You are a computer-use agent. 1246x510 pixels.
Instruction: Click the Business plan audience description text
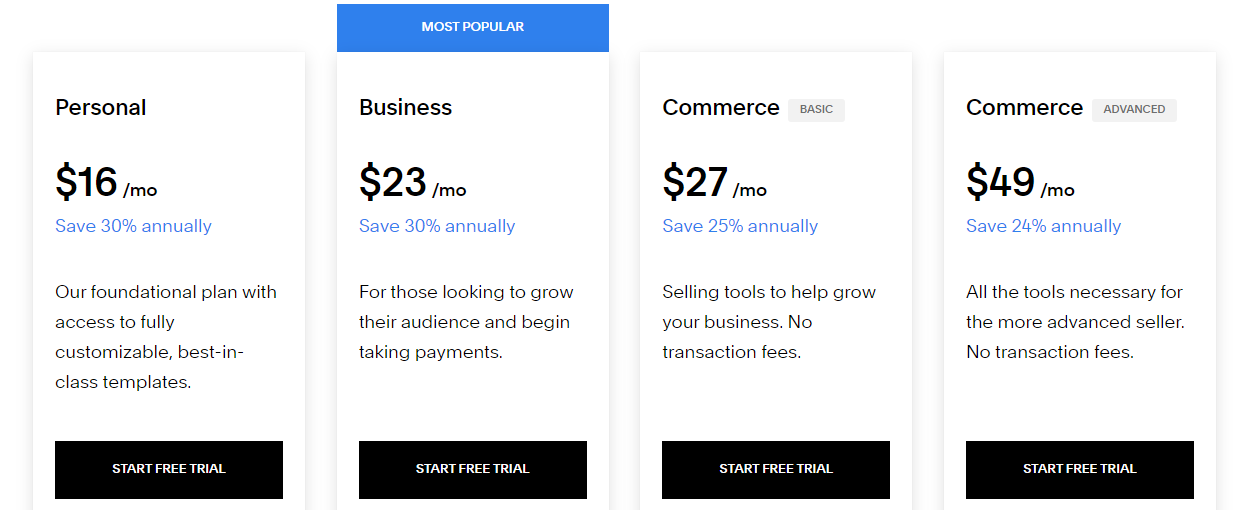466,322
